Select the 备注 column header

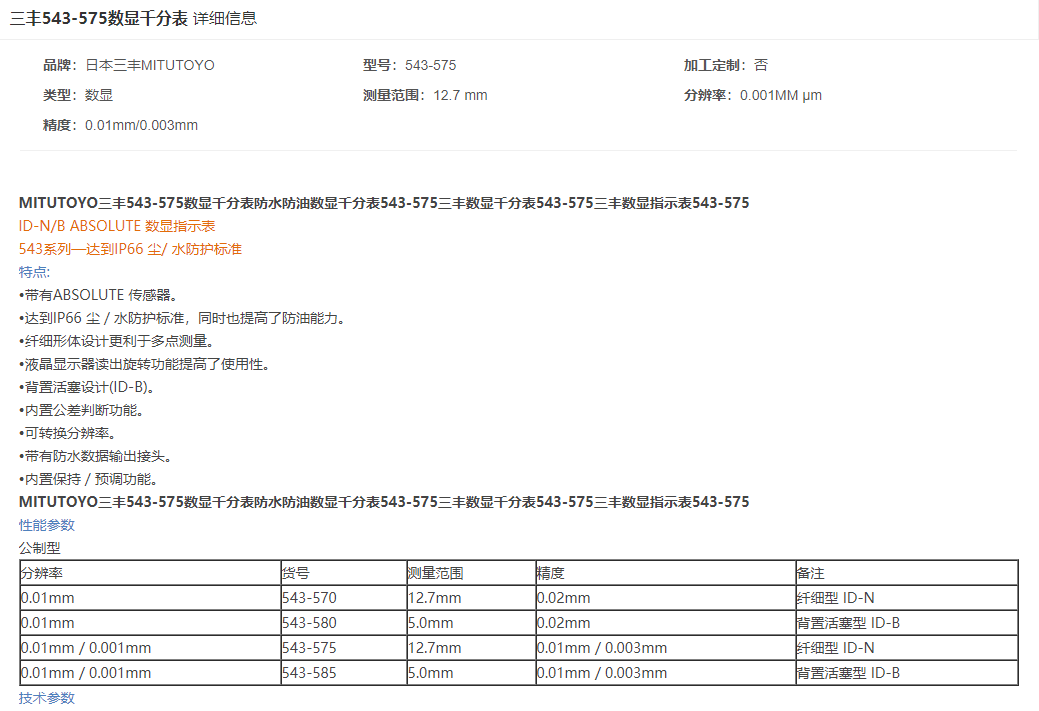point(810,573)
